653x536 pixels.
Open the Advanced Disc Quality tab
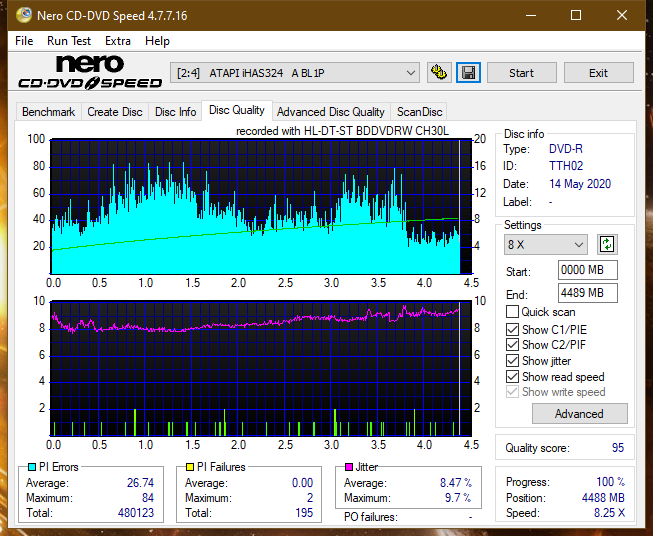(331, 112)
